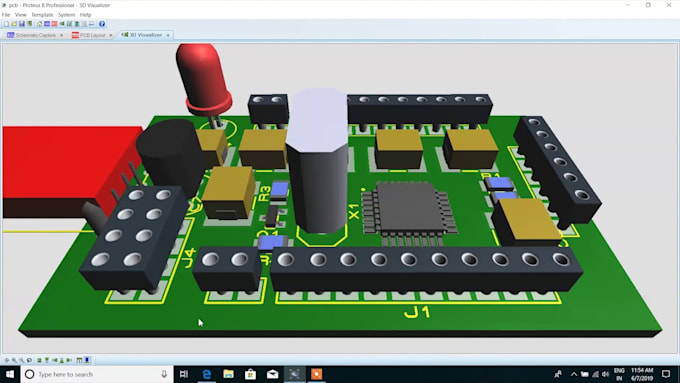Click the volume speaker tray icon
This screenshot has height=383, width=680.
pos(605,374)
